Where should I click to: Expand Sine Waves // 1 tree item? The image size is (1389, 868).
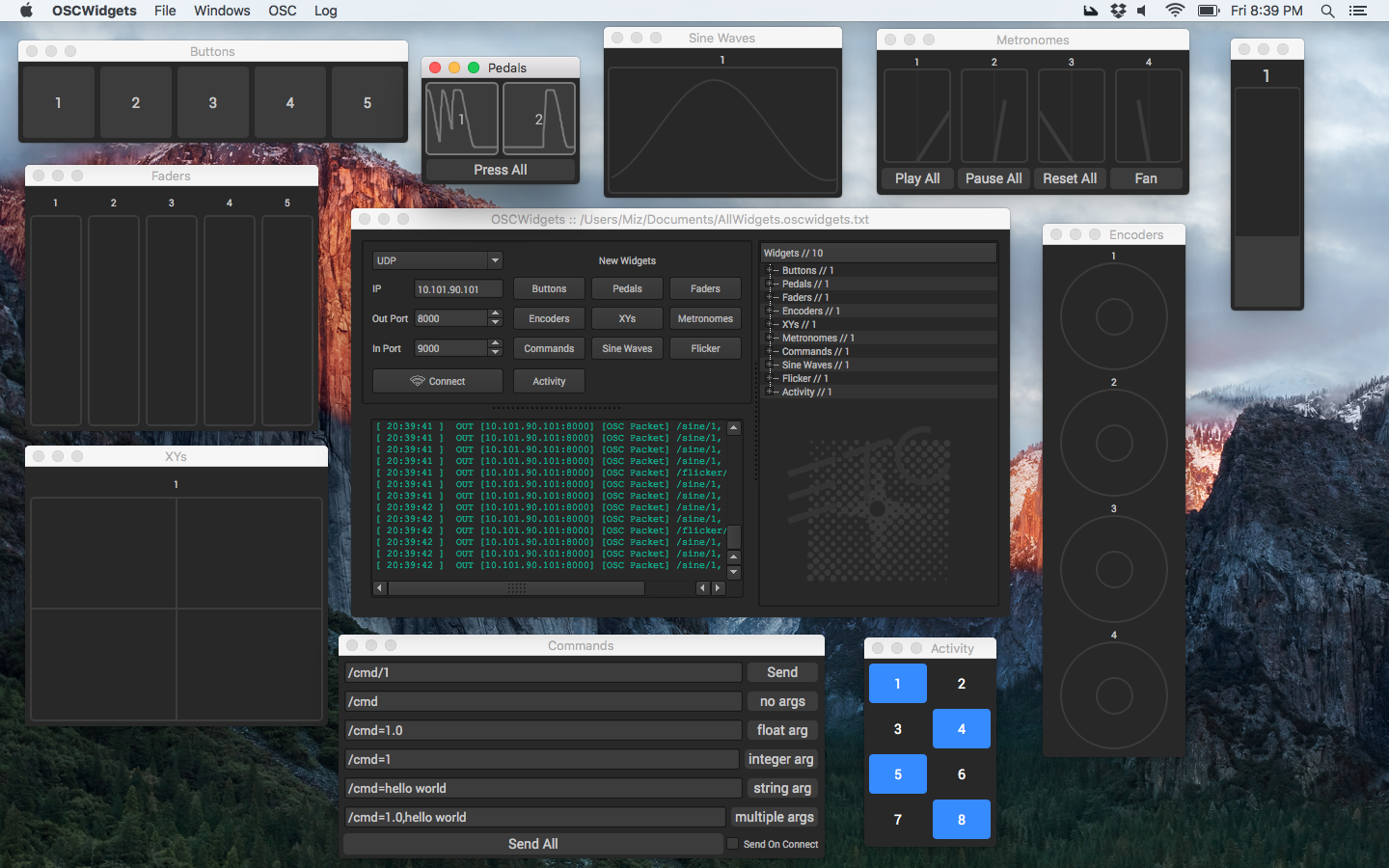pos(771,366)
